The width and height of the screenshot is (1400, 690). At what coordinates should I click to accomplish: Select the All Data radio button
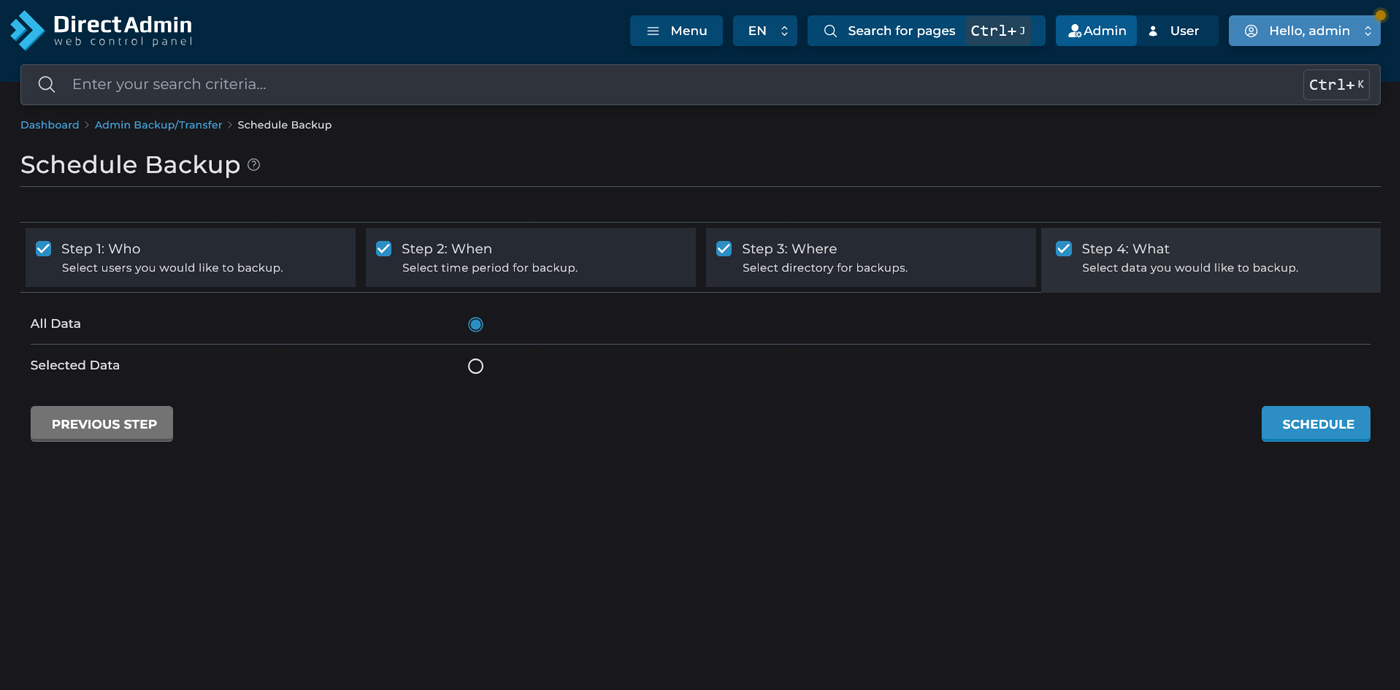(x=476, y=324)
